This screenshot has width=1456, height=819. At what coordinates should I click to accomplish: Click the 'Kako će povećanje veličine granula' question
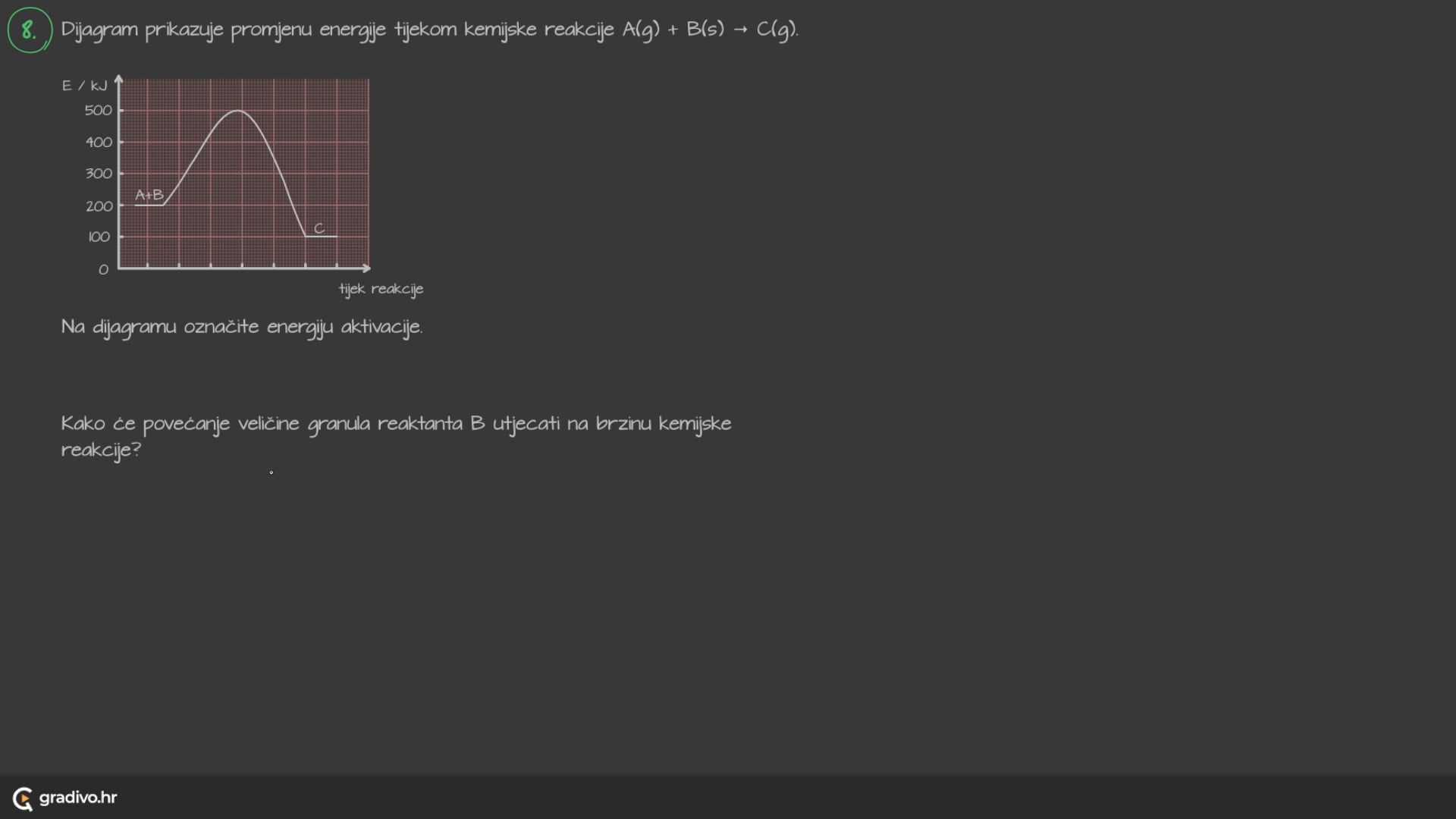[396, 424]
